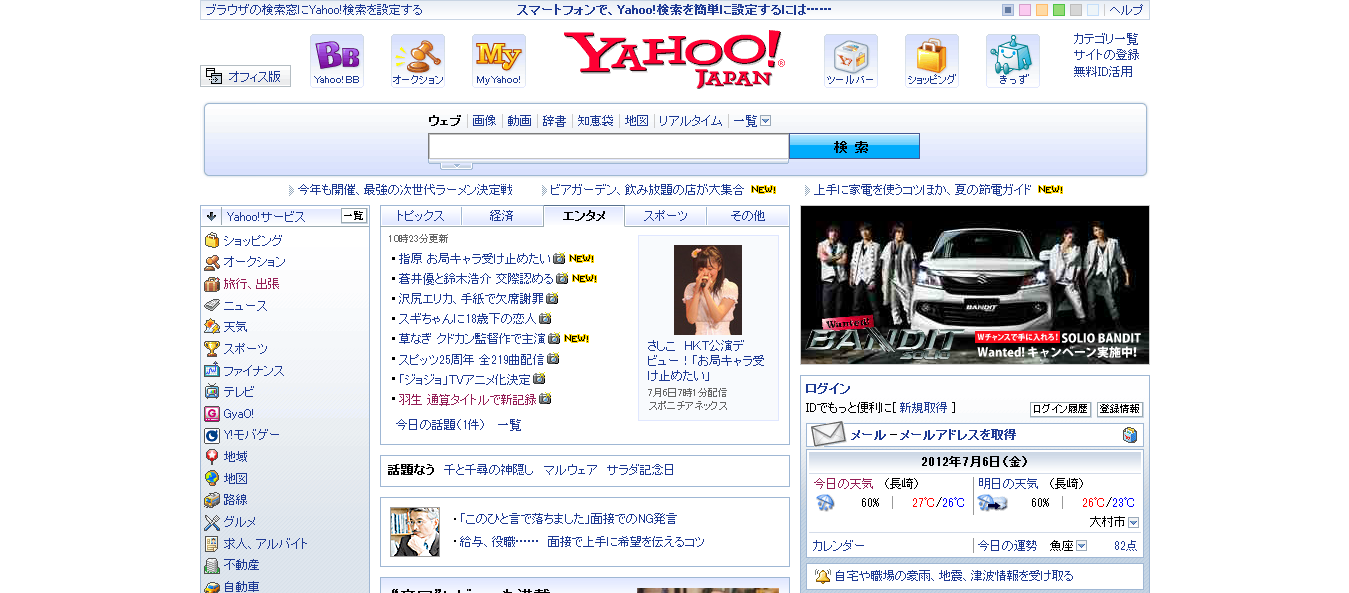Image resolution: width=1349 pixels, height=593 pixels.
Task: Switch to the 経済 tab
Action: coord(502,216)
